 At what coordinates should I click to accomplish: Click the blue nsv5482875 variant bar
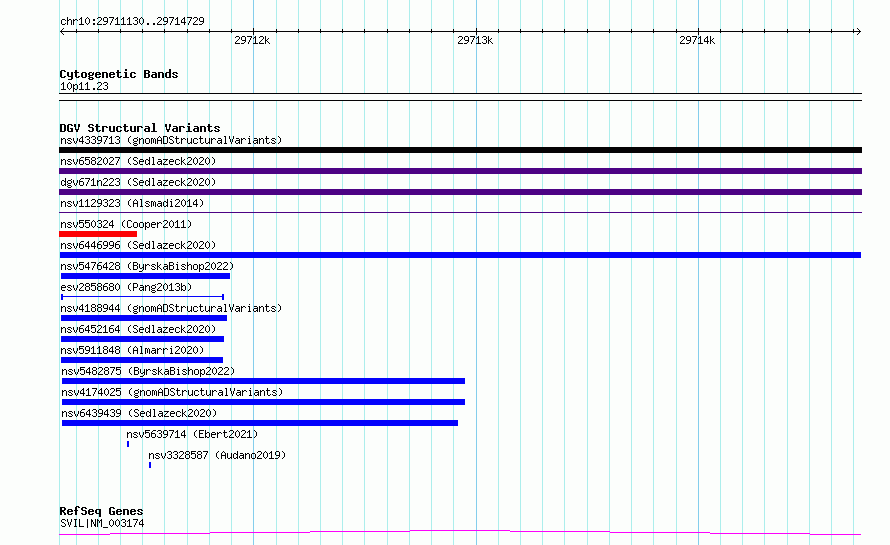263,381
